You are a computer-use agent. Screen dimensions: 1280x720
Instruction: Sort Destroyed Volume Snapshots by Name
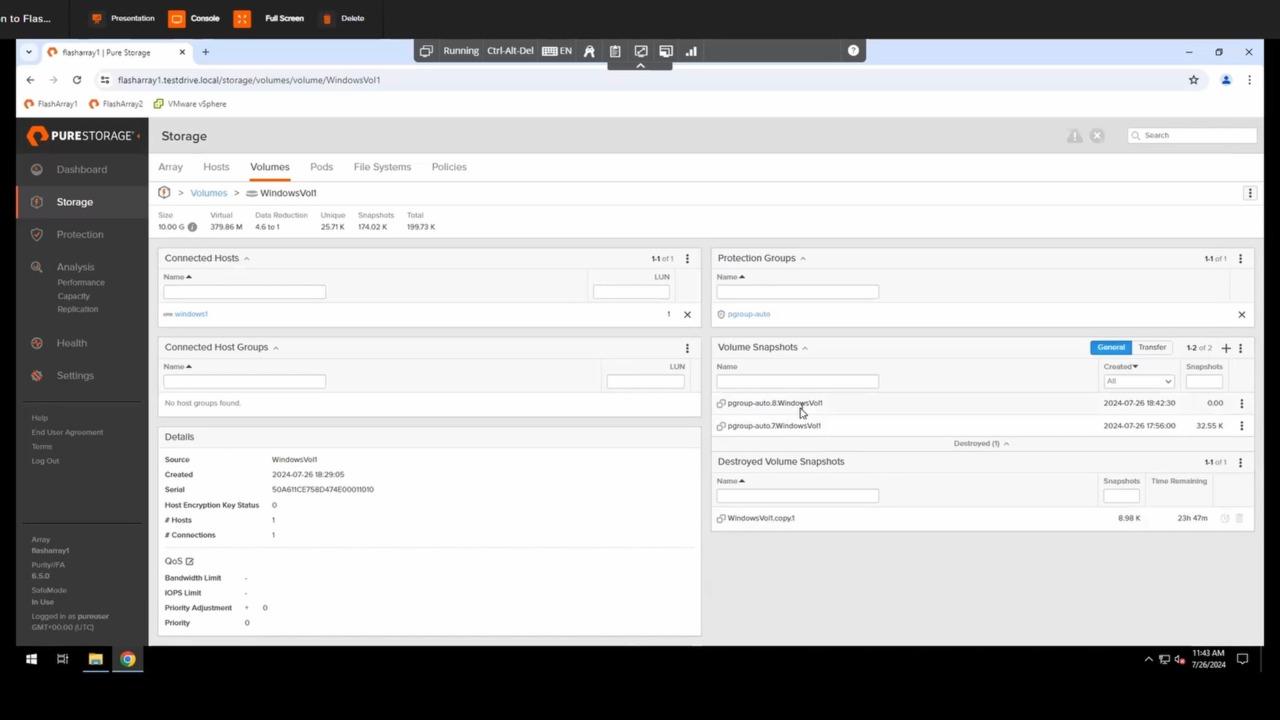point(730,481)
